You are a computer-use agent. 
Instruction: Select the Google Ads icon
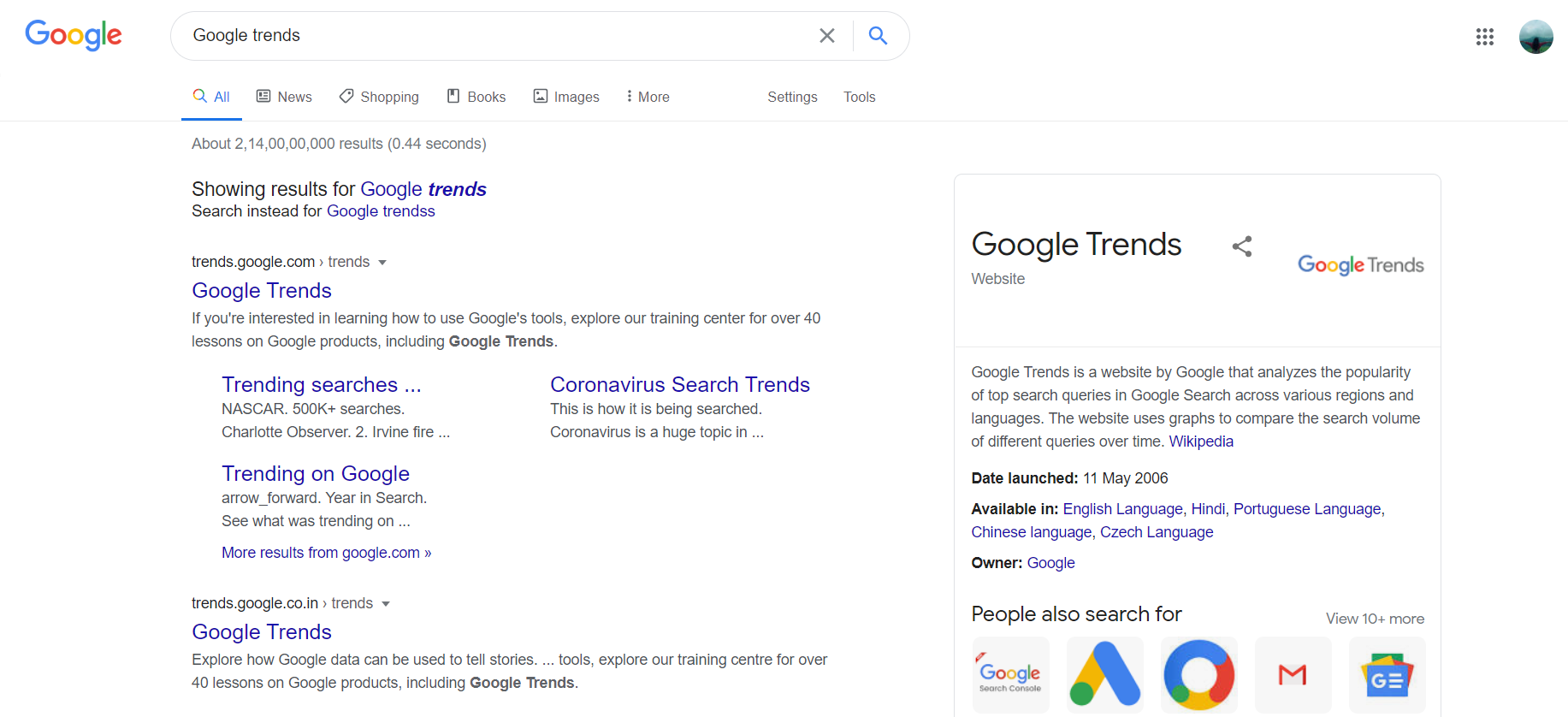click(x=1104, y=675)
